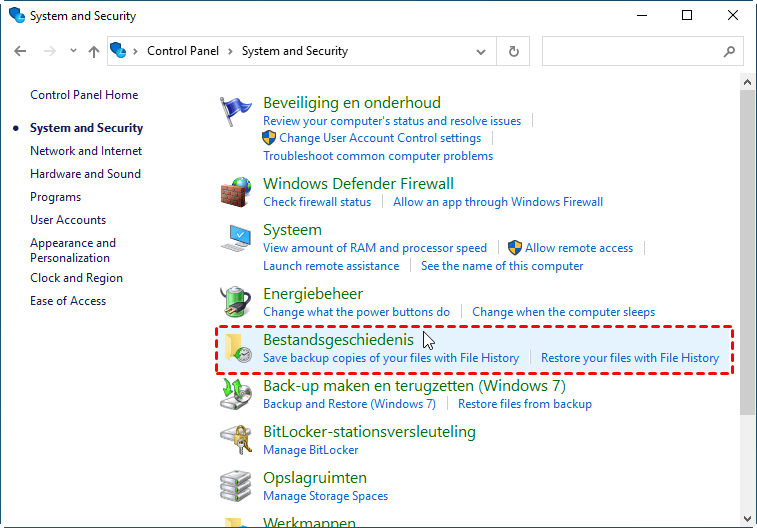Open Beveiliging en onderhoud heading
Viewport: 757px width, 528px height.
pos(352,103)
